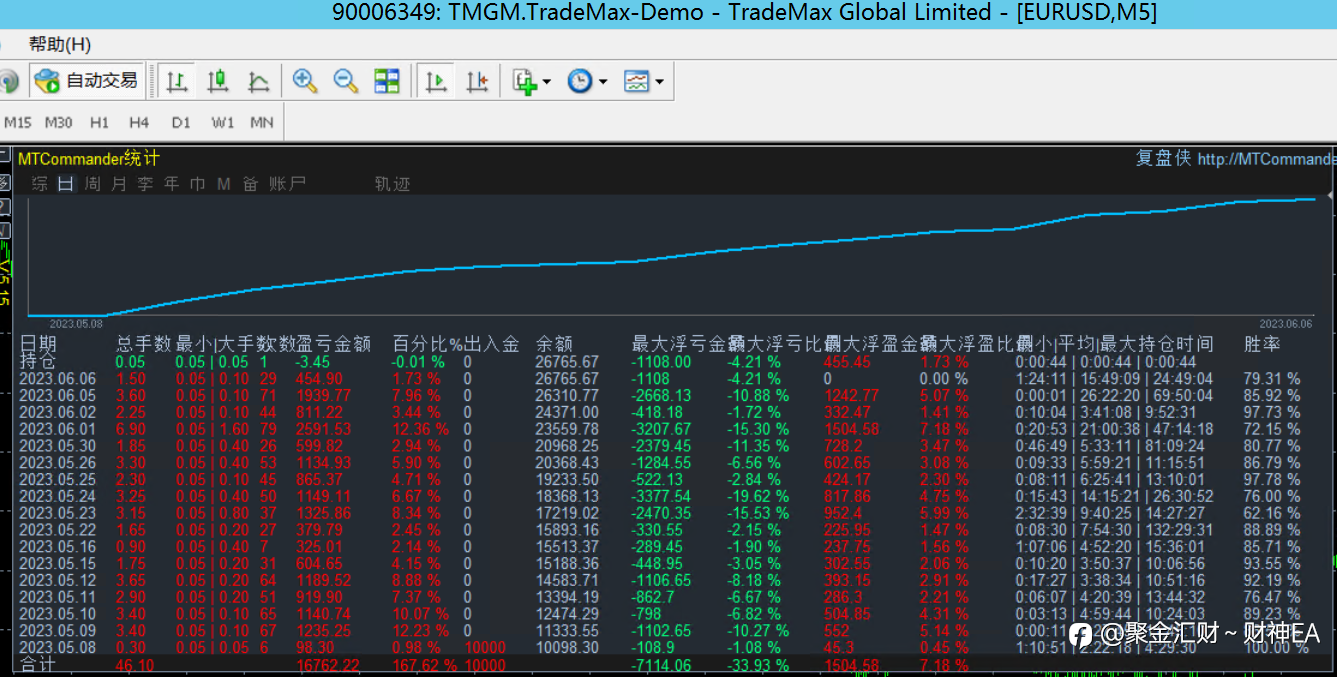
Task: Click the 总手数 column header
Action: coord(144,345)
